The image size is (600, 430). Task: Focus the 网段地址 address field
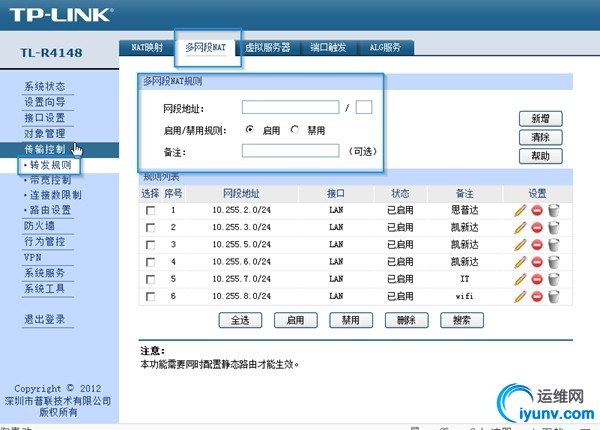[290, 107]
